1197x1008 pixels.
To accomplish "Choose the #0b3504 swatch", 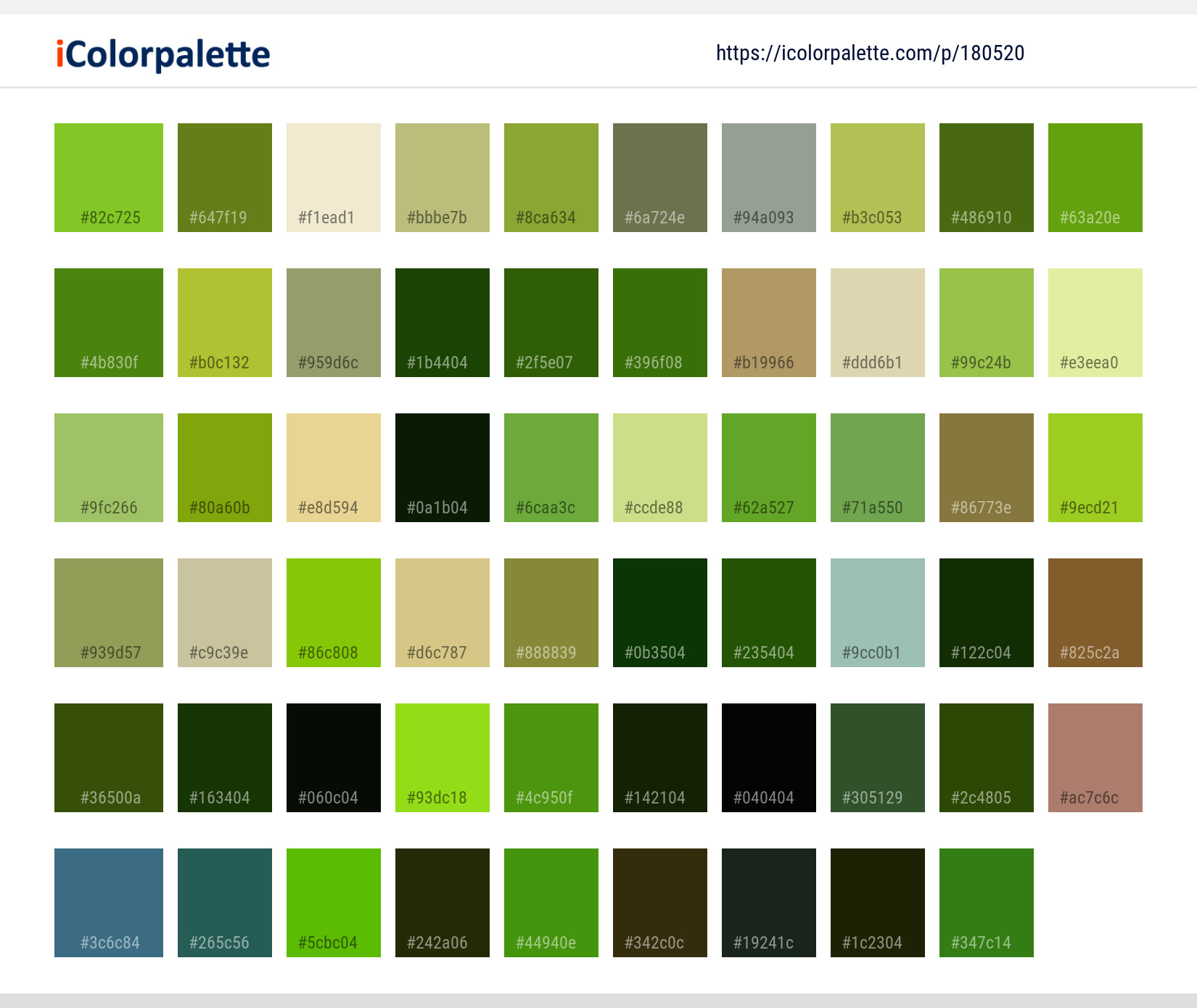I will point(660,613).
